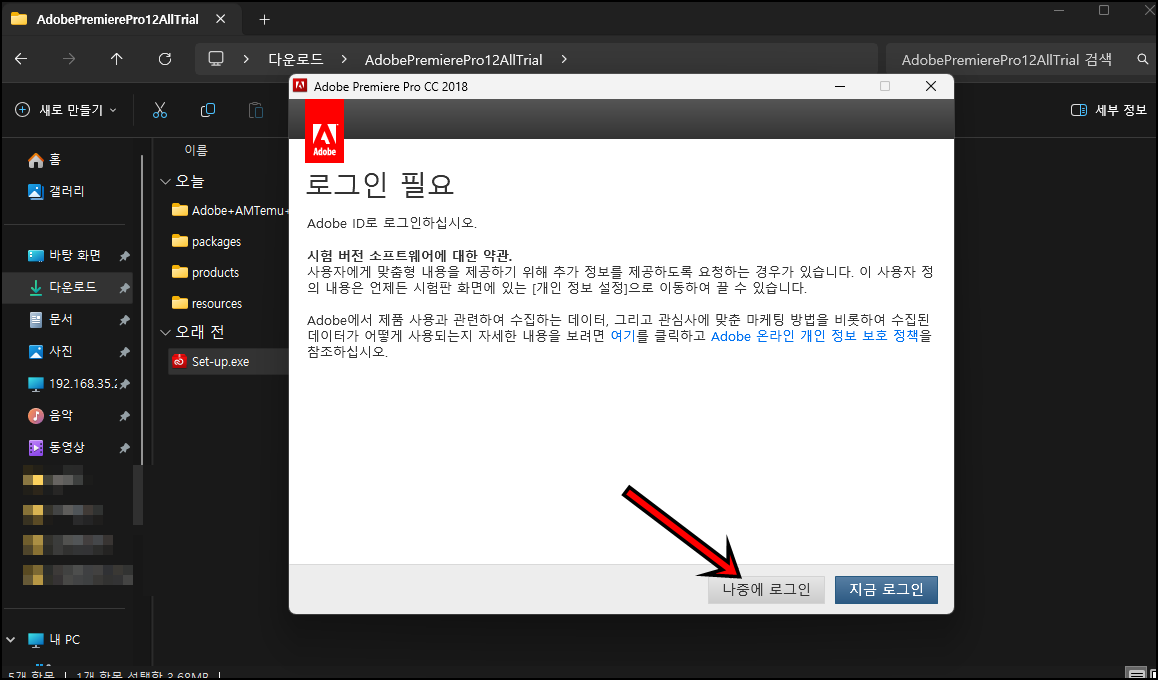1158x680 pixels.
Task: Click the '동영상' video icon in sidebar
Action: [x=35, y=447]
